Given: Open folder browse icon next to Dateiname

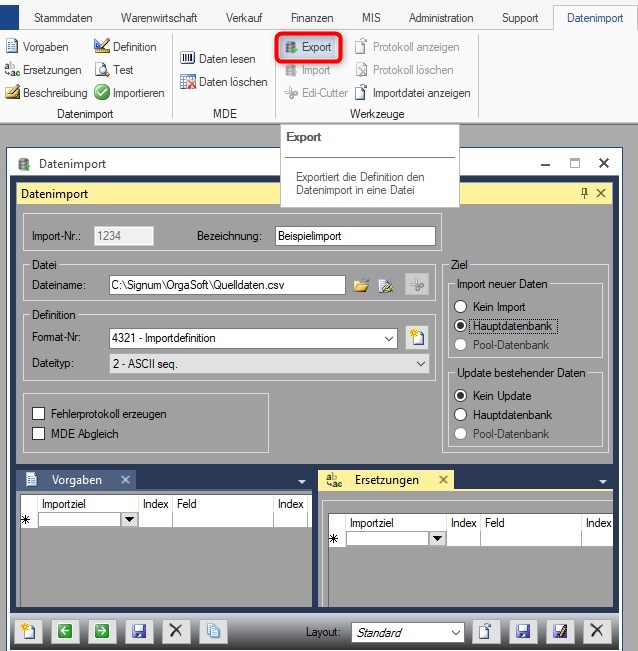Looking at the screenshot, I should (x=362, y=286).
